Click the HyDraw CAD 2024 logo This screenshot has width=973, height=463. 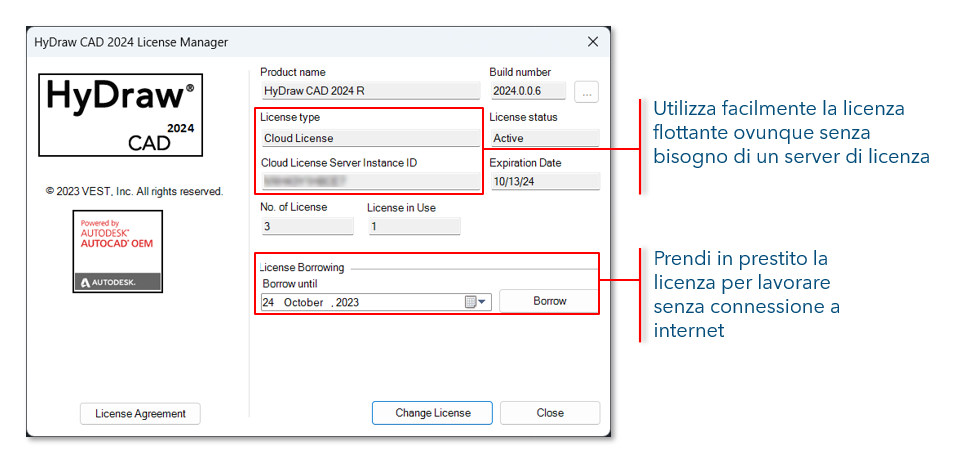120,115
